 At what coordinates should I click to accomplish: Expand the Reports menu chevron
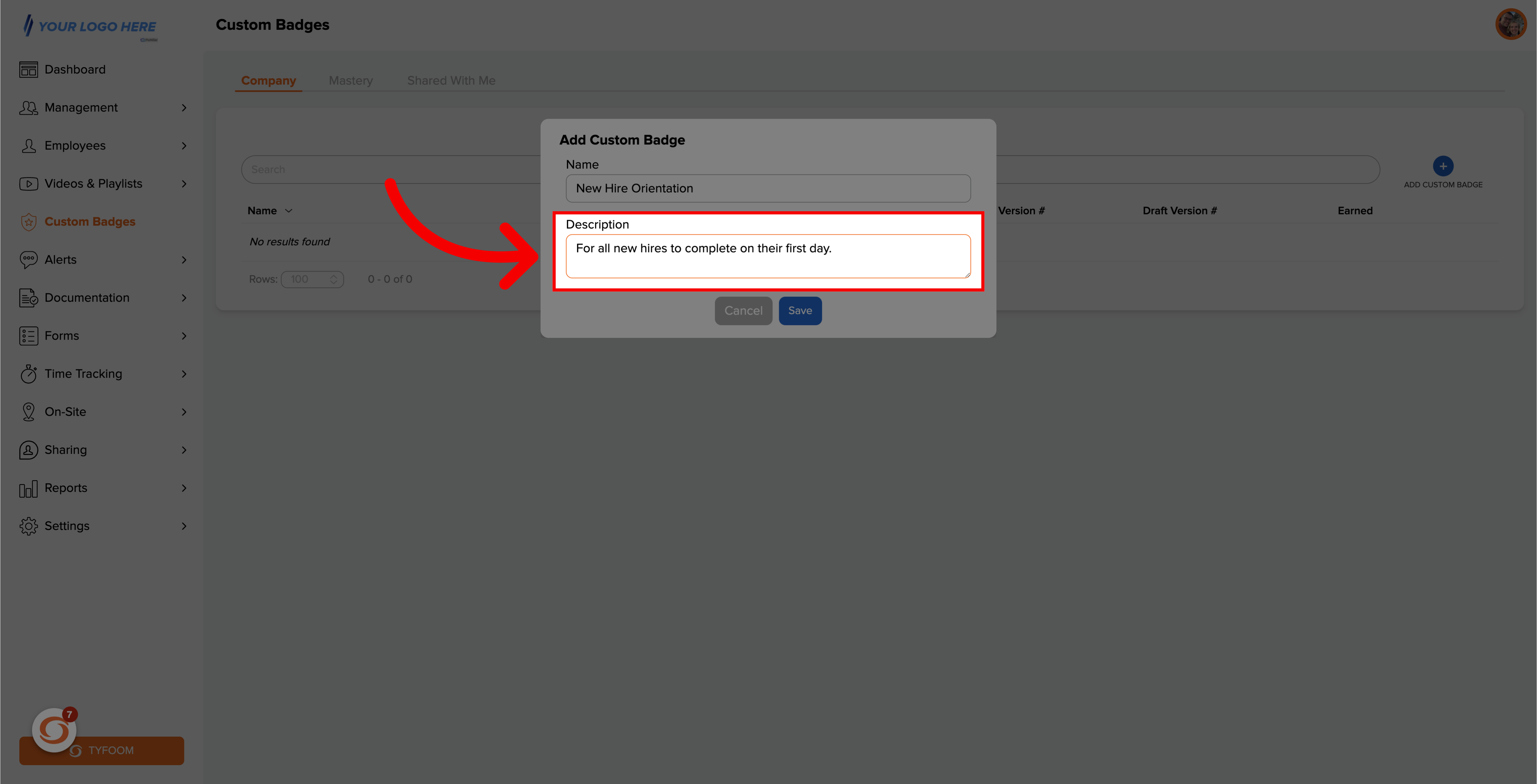(x=184, y=488)
